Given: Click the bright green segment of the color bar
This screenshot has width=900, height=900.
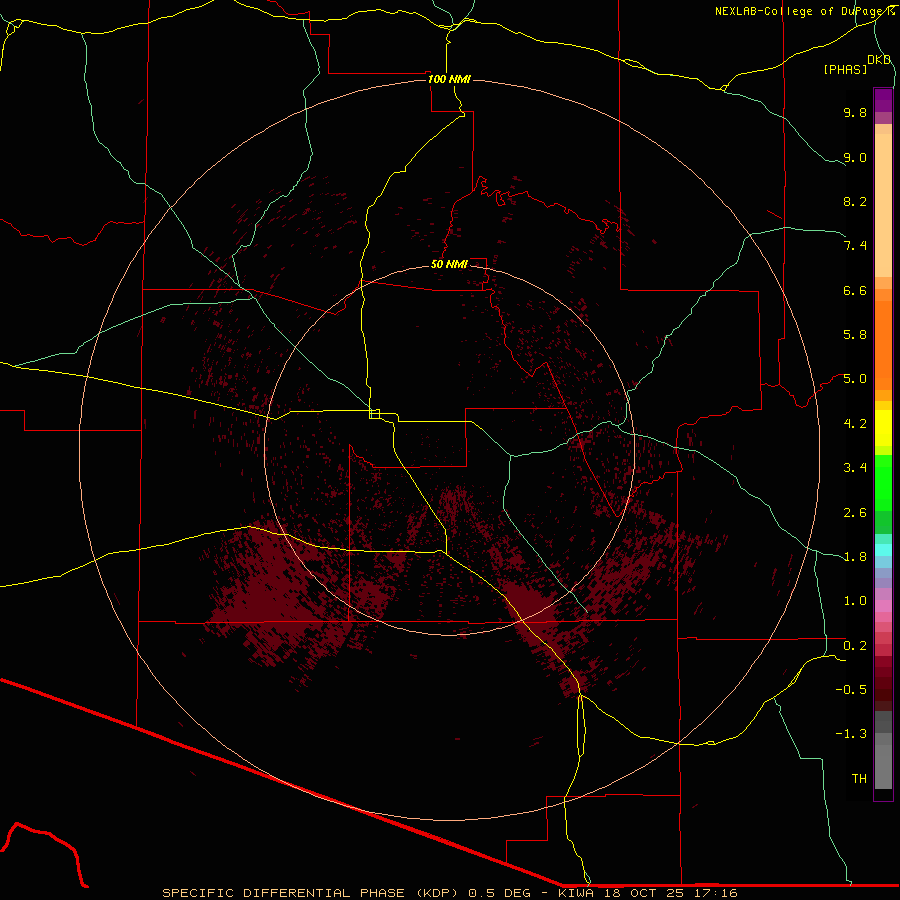Looking at the screenshot, I should point(883,482).
